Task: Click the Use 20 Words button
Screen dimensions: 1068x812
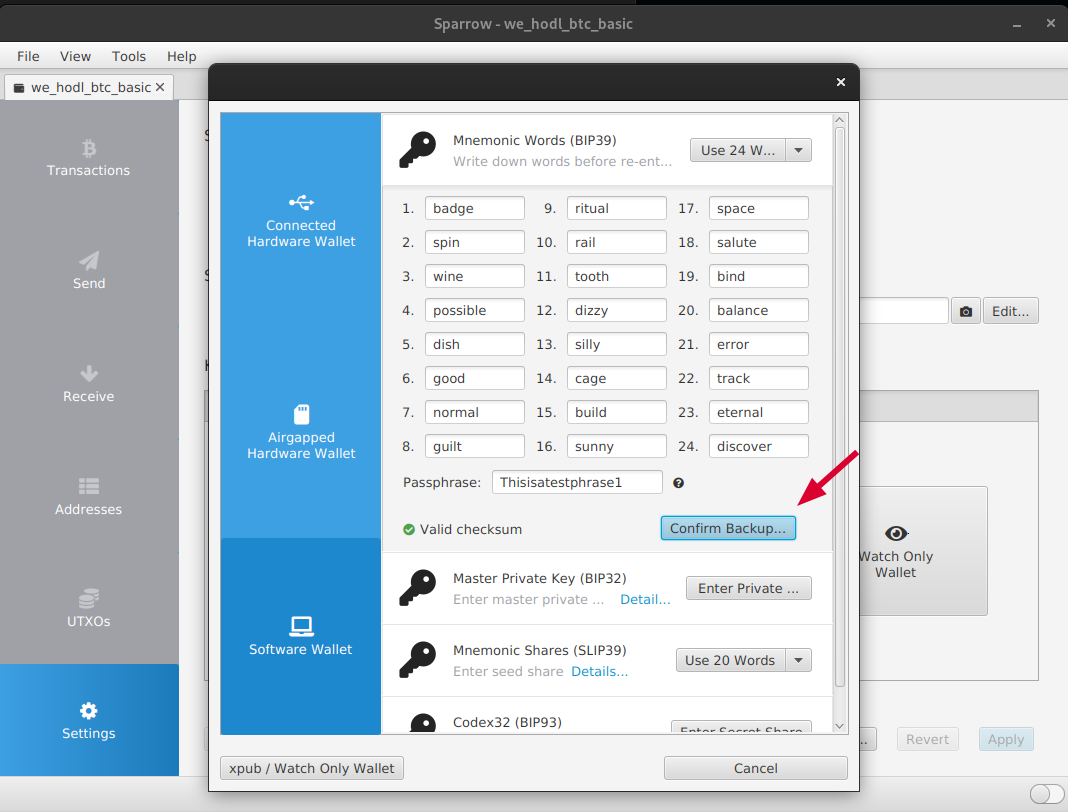Action: (730, 660)
